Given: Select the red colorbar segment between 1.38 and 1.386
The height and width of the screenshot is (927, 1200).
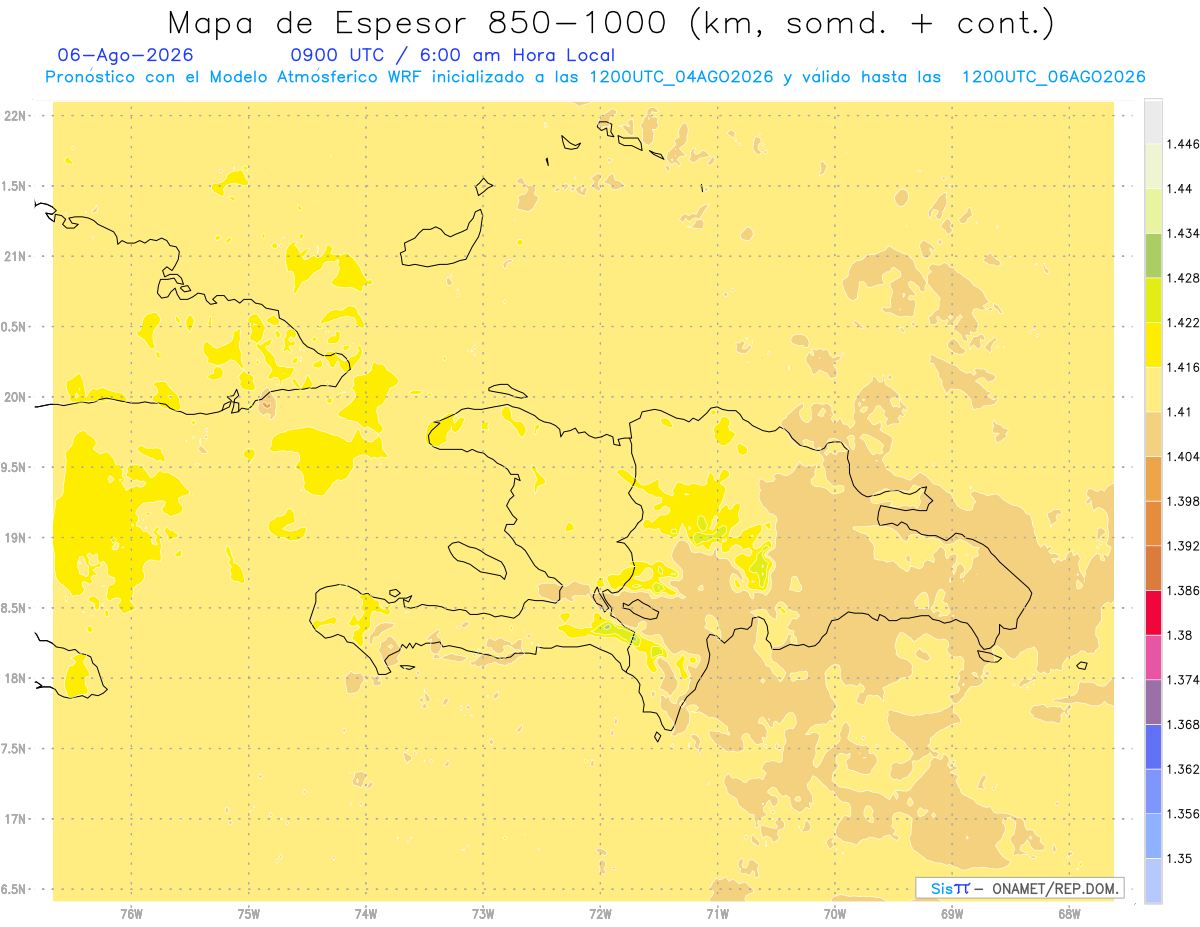Looking at the screenshot, I should 1153,612.
